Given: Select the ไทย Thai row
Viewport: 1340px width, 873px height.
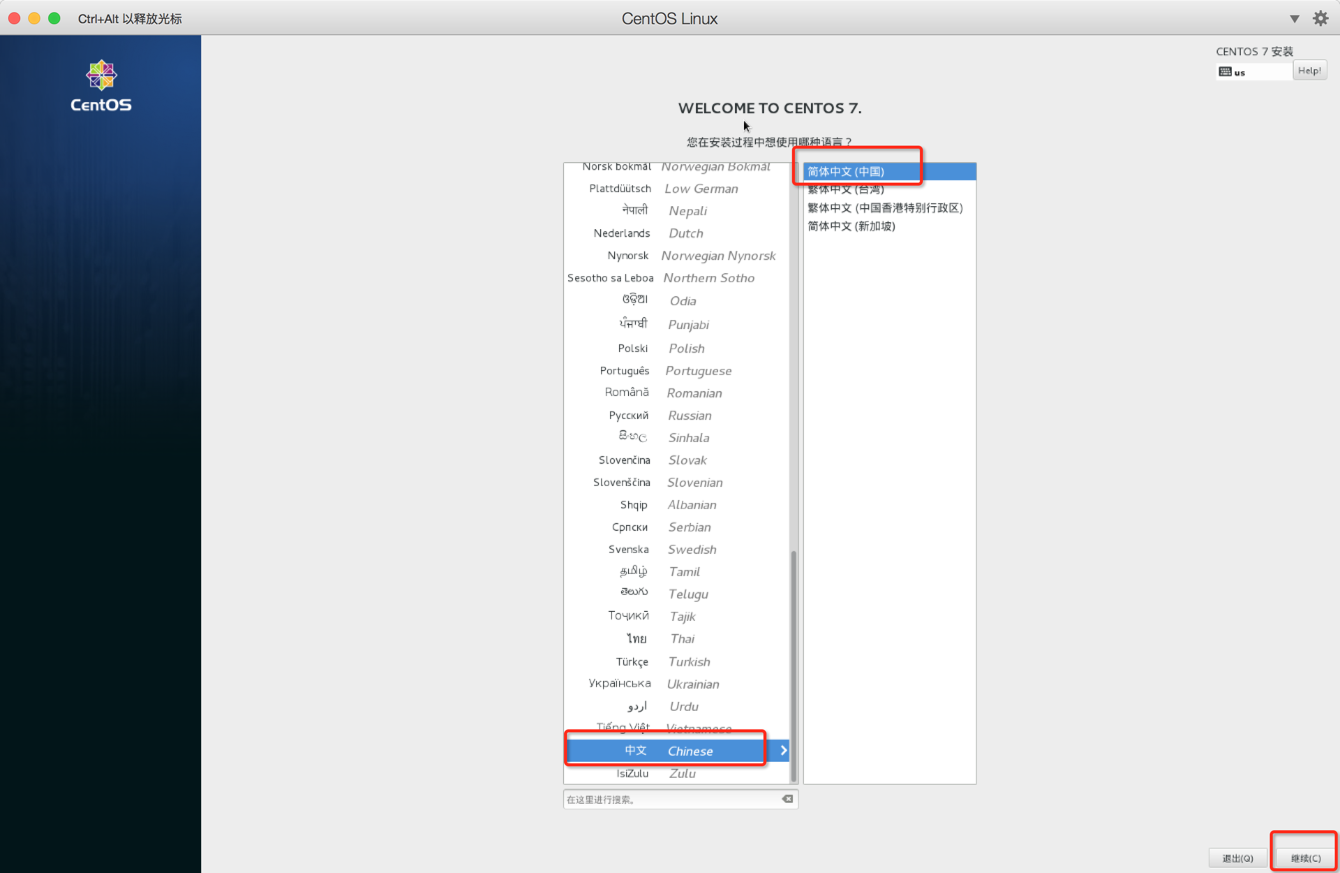Looking at the screenshot, I should tap(676, 639).
